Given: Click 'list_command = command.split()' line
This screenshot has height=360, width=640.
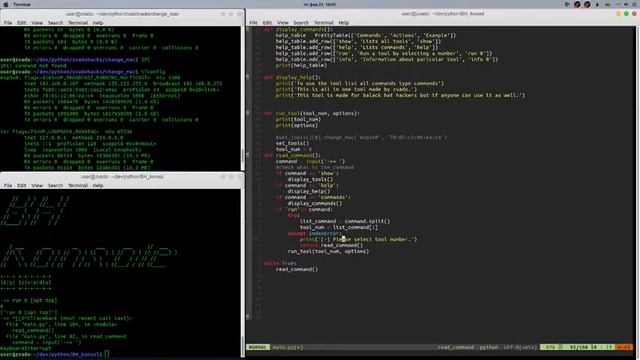Looking at the screenshot, I should [345, 221].
